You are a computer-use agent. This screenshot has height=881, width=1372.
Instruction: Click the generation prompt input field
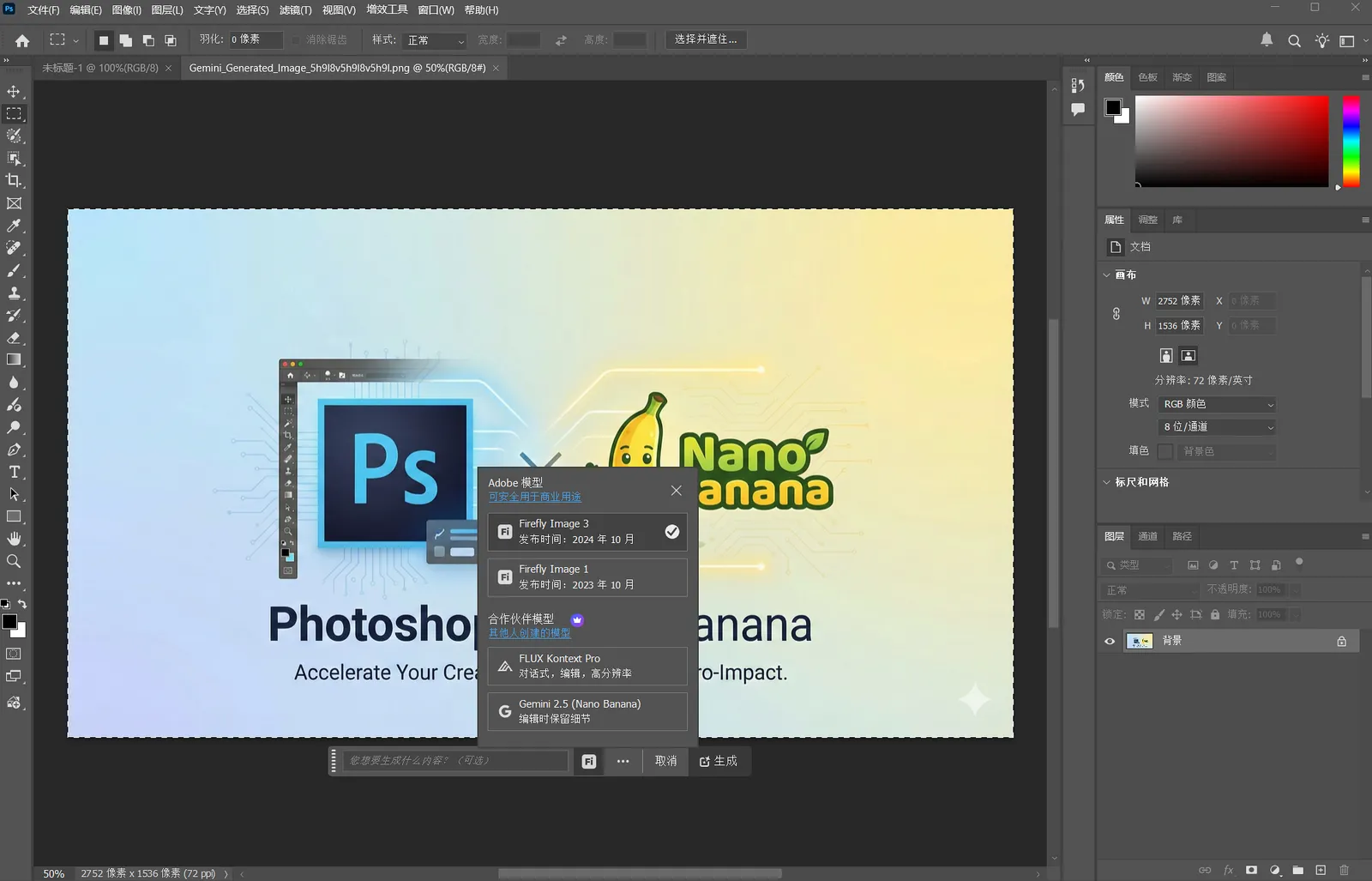(x=454, y=760)
